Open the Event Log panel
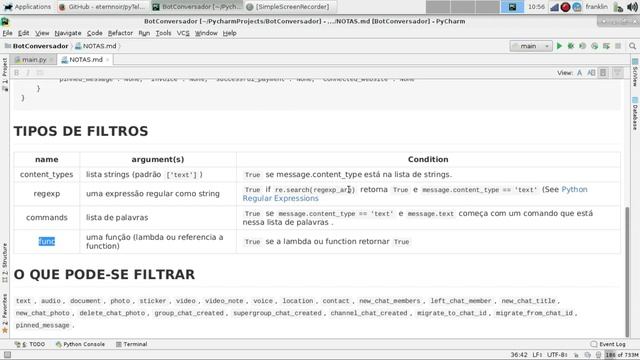Viewport: 640px width, 360px height. [x=608, y=344]
